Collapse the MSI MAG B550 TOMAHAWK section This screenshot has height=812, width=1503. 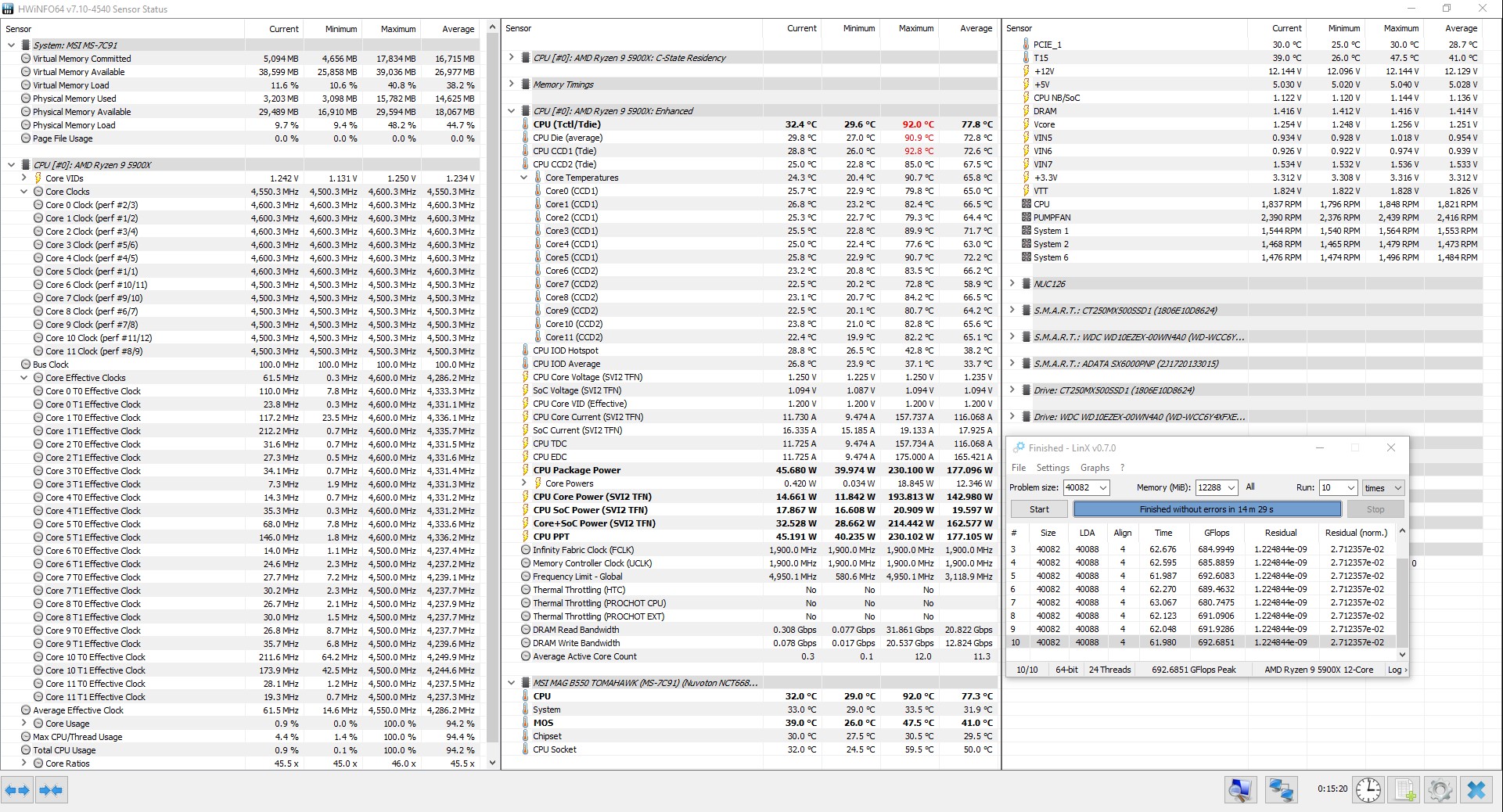point(511,683)
